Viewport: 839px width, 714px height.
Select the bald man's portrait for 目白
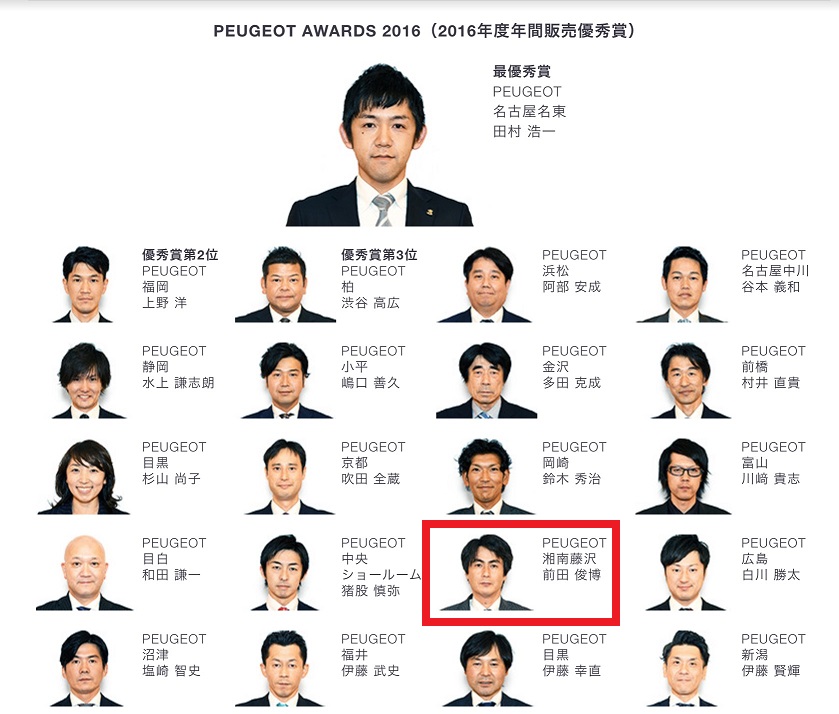85,572
